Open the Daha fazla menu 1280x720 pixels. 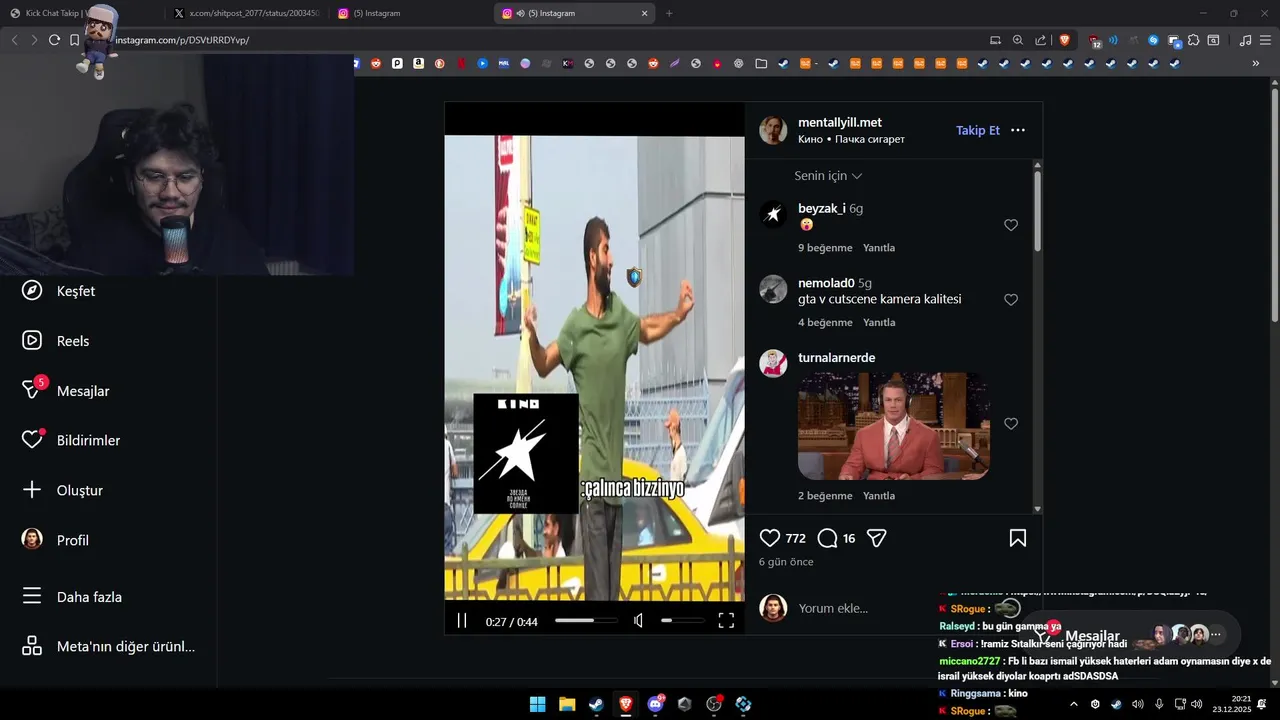(x=72, y=597)
